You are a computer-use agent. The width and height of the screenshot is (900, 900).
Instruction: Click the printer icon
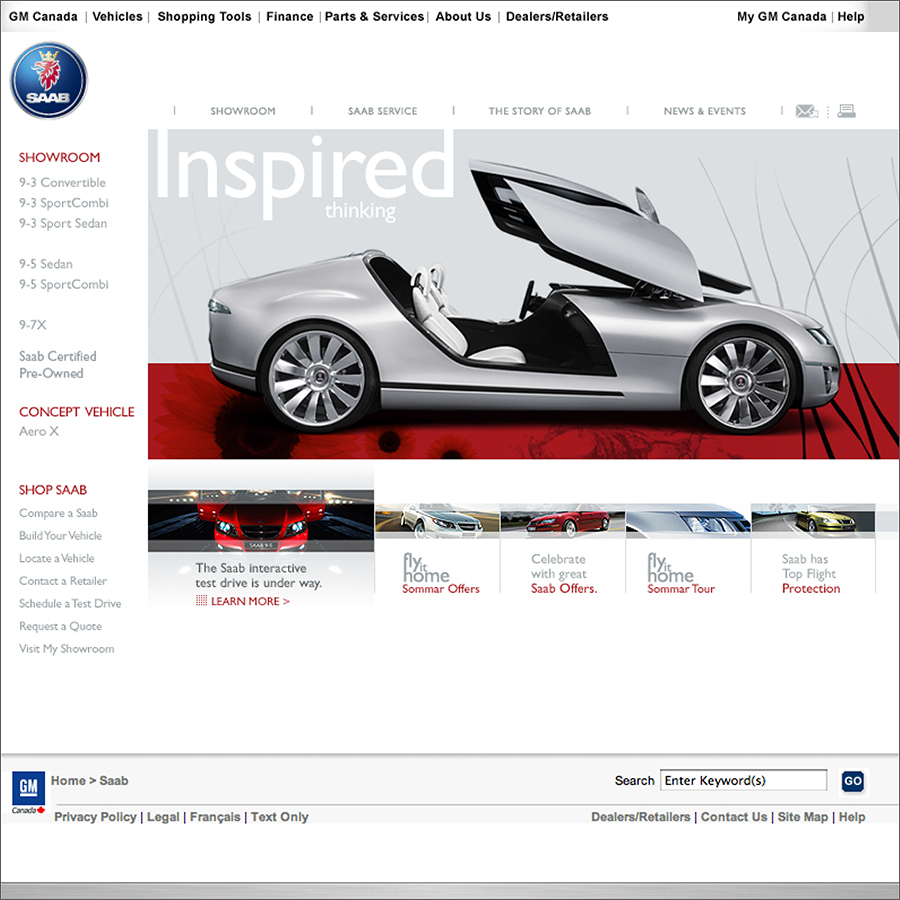[846, 111]
